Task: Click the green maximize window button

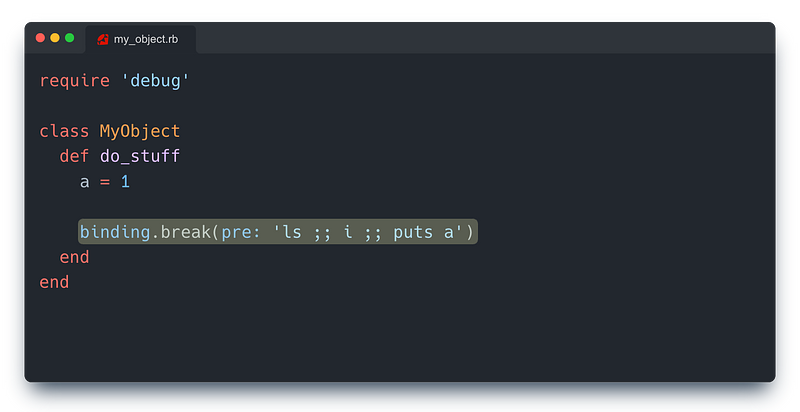Action: (70, 38)
